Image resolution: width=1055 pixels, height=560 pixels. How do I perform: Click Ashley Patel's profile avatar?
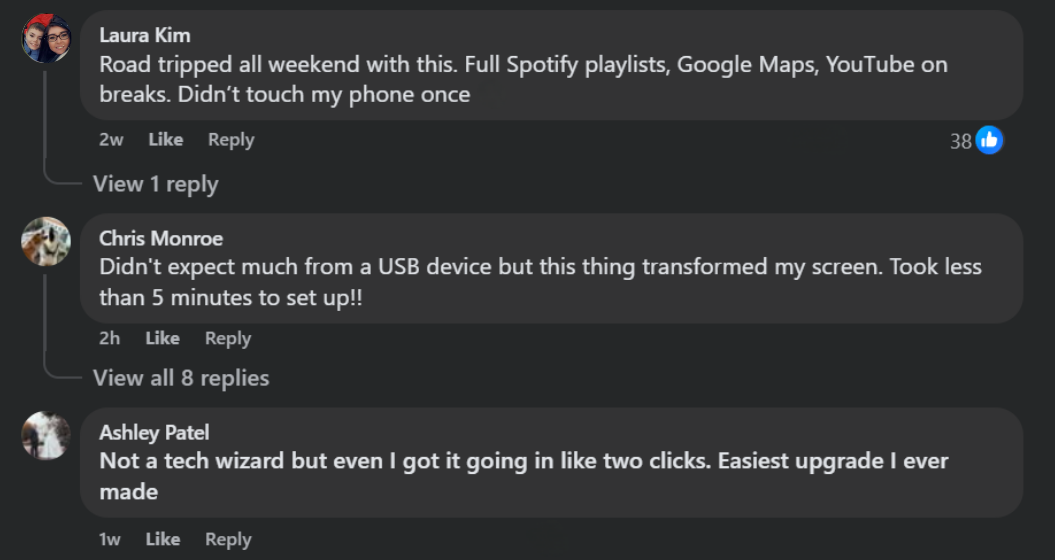point(46,435)
